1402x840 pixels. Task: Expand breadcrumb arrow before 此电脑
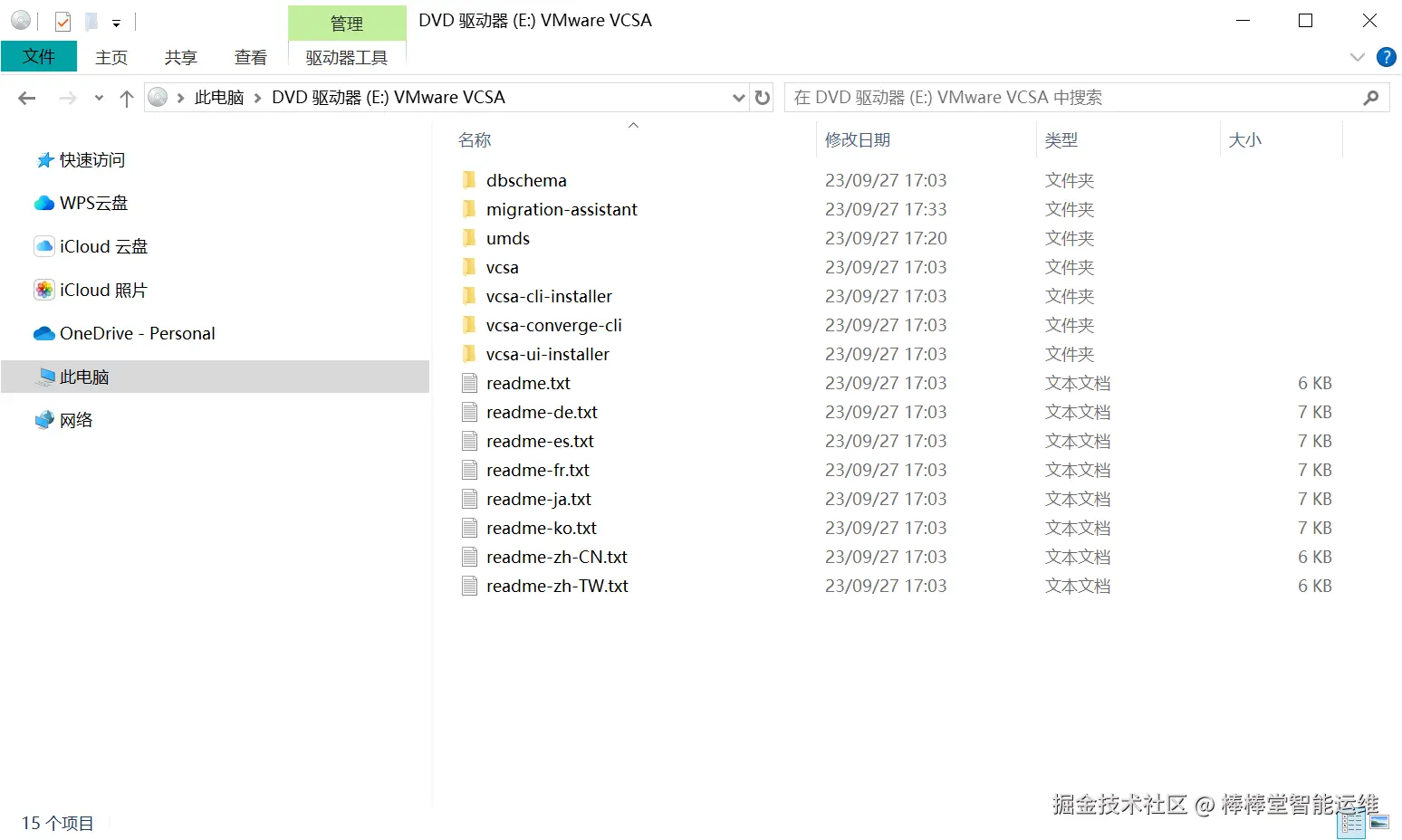pos(181,98)
